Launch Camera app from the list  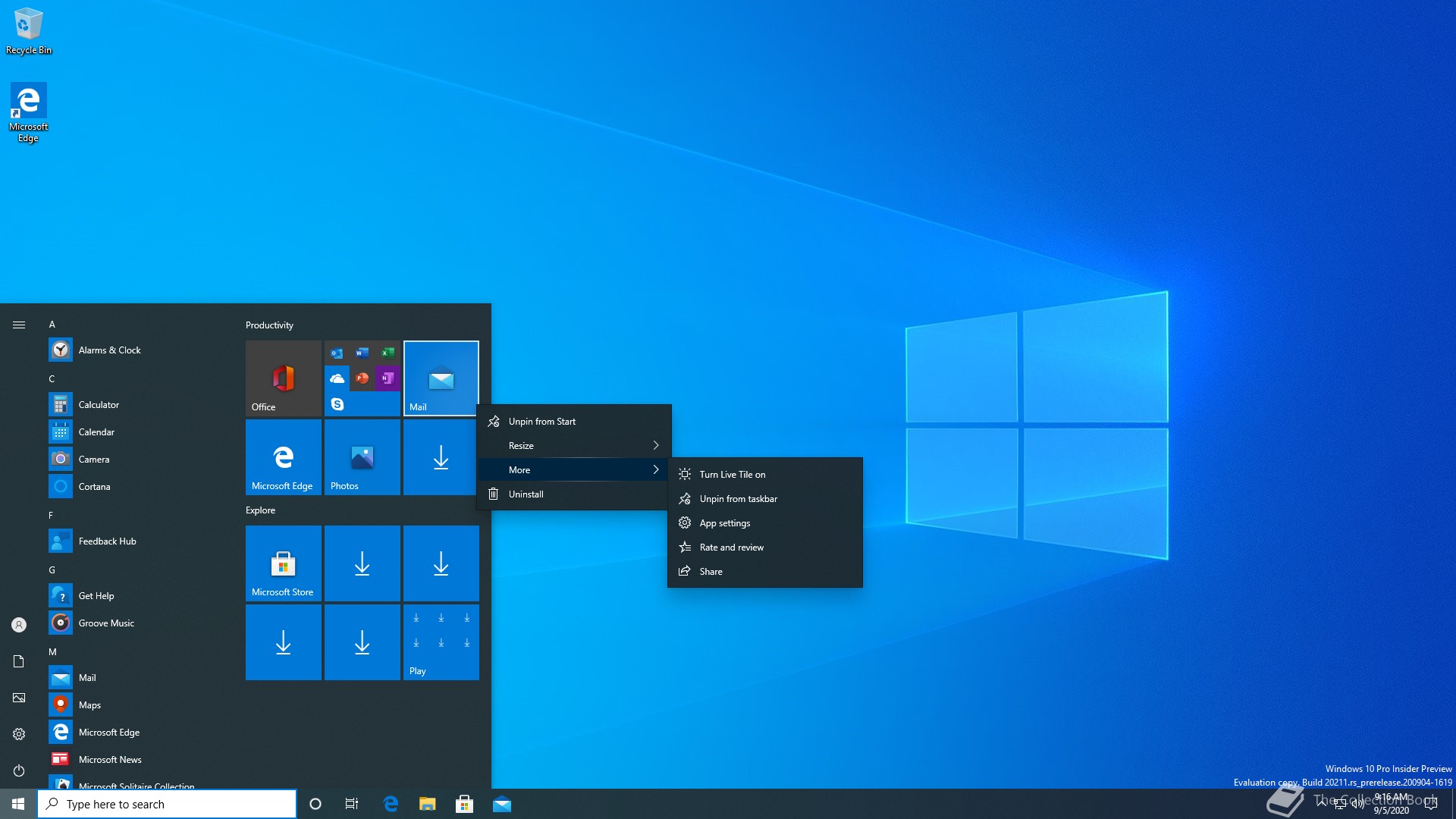point(141,459)
